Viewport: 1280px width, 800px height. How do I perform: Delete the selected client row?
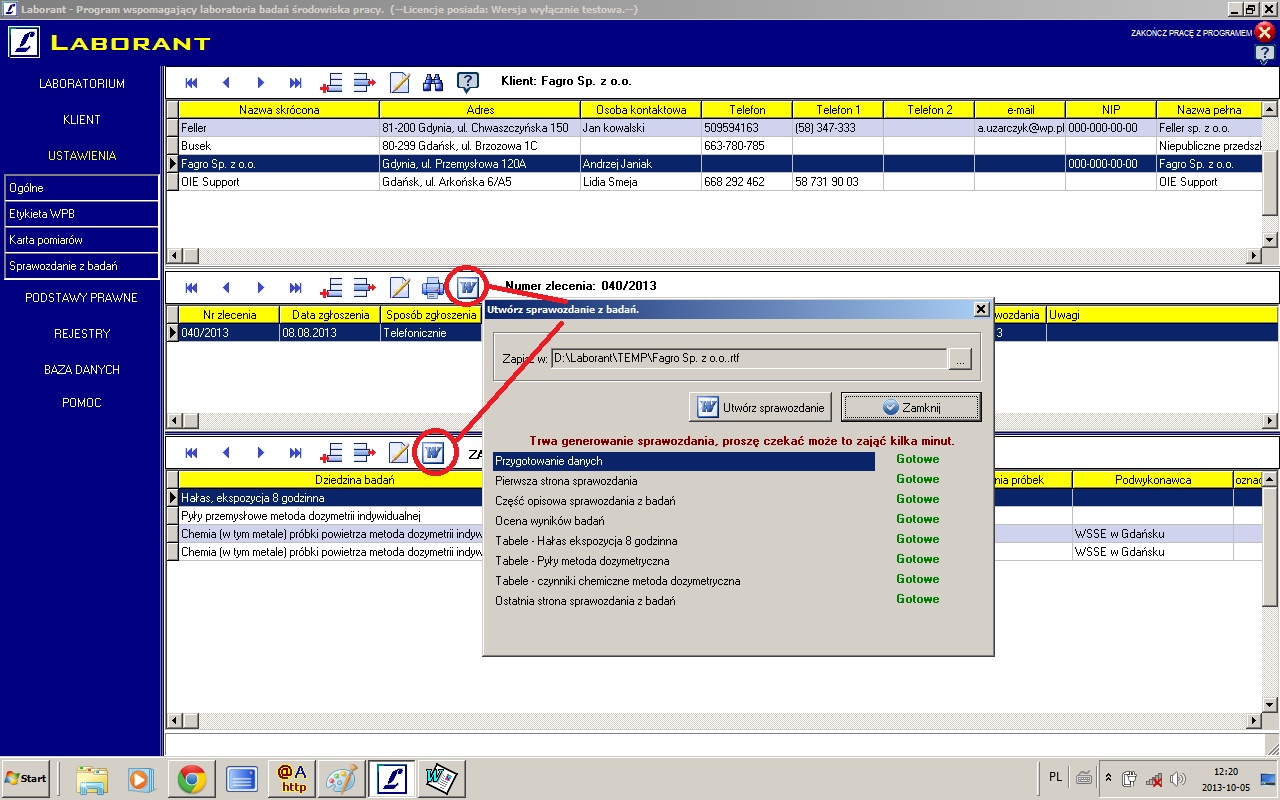point(365,82)
